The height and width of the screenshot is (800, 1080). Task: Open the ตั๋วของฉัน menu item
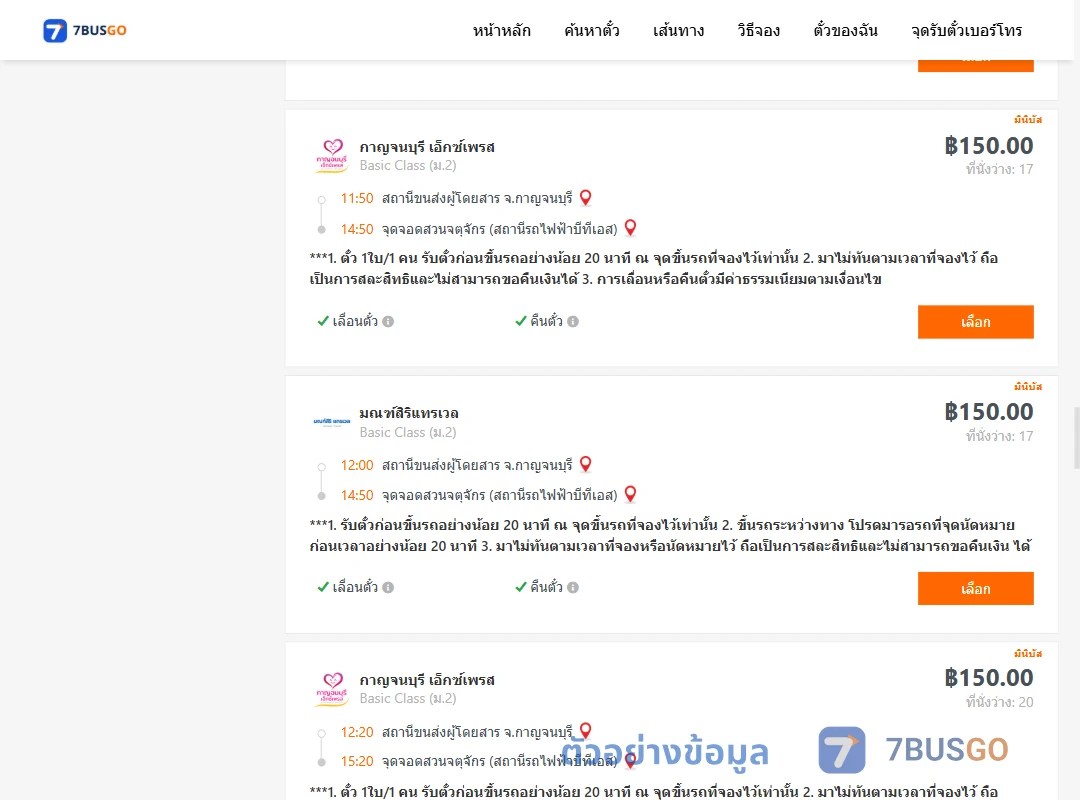pyautogui.click(x=845, y=30)
